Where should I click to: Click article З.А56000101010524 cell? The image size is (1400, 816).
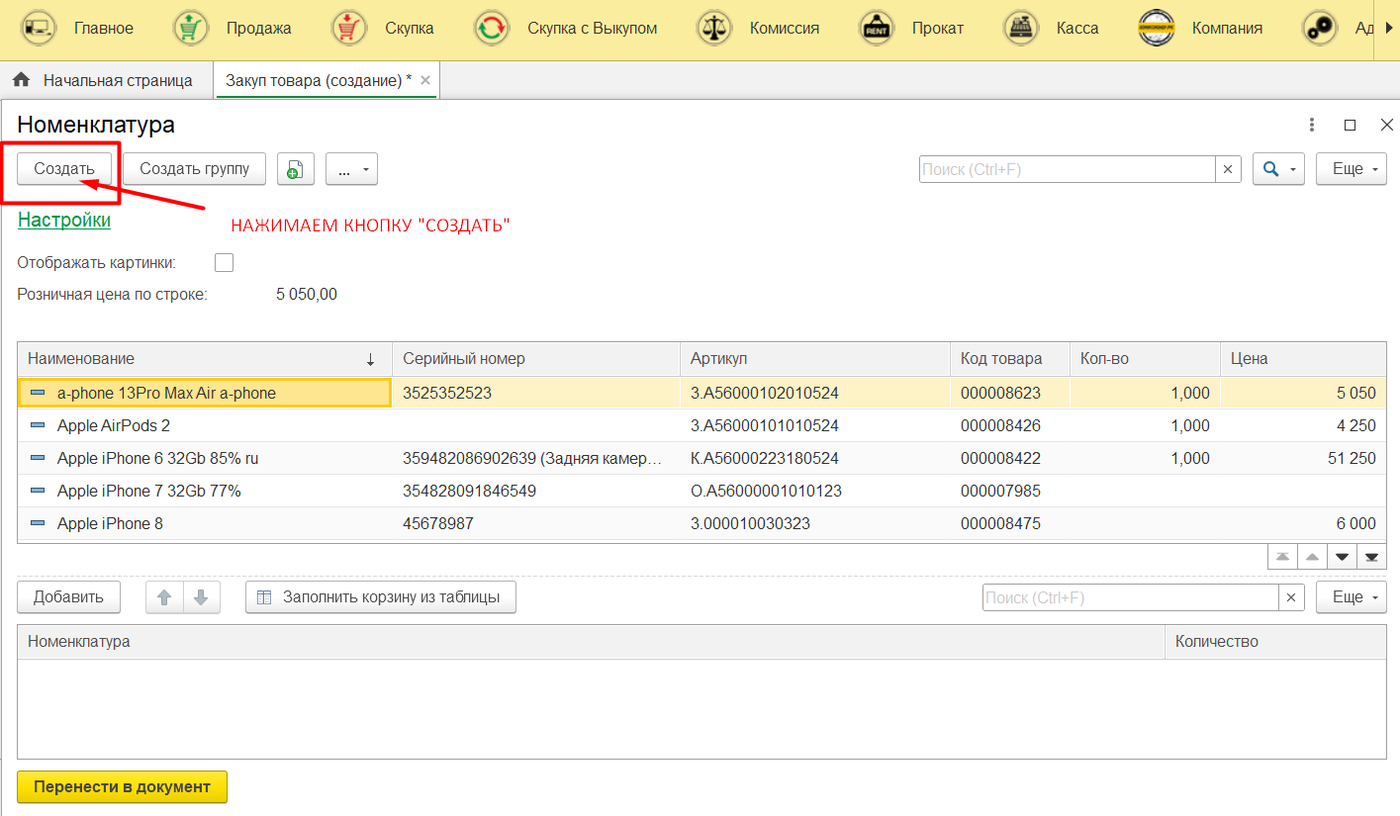pyautogui.click(x=814, y=426)
